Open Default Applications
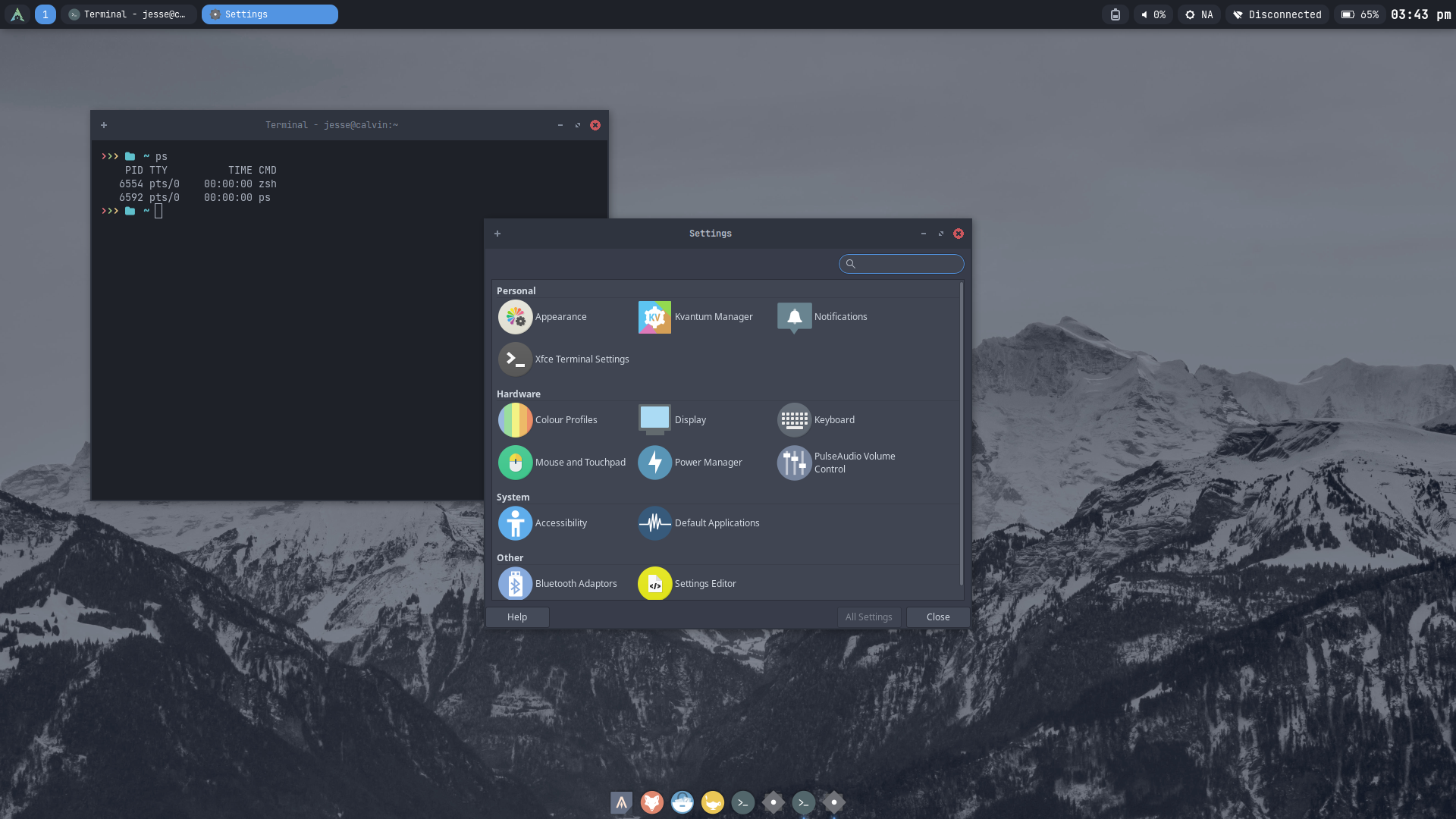 pos(699,523)
